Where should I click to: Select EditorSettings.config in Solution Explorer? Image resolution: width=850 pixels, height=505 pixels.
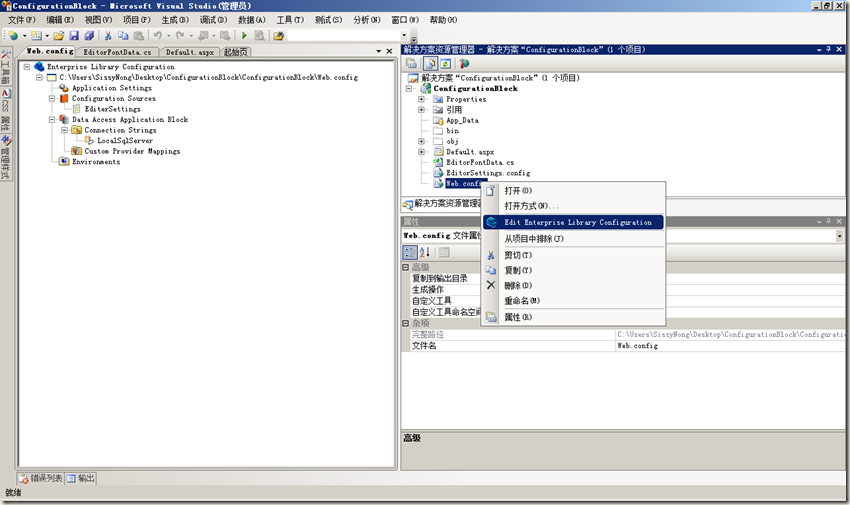pos(488,173)
